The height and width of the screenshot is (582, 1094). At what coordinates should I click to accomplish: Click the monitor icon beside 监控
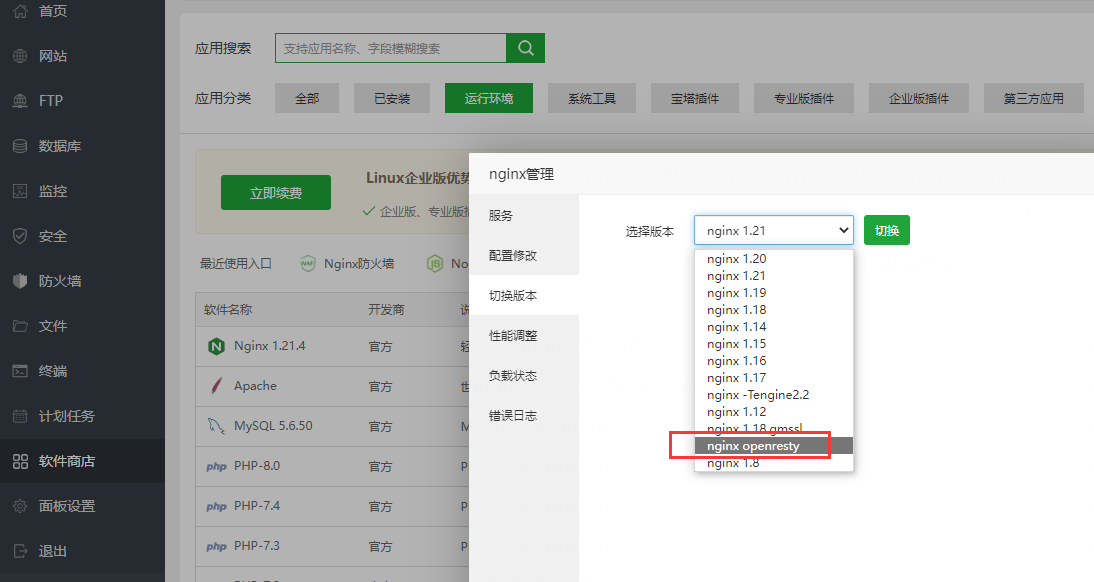pos(20,191)
